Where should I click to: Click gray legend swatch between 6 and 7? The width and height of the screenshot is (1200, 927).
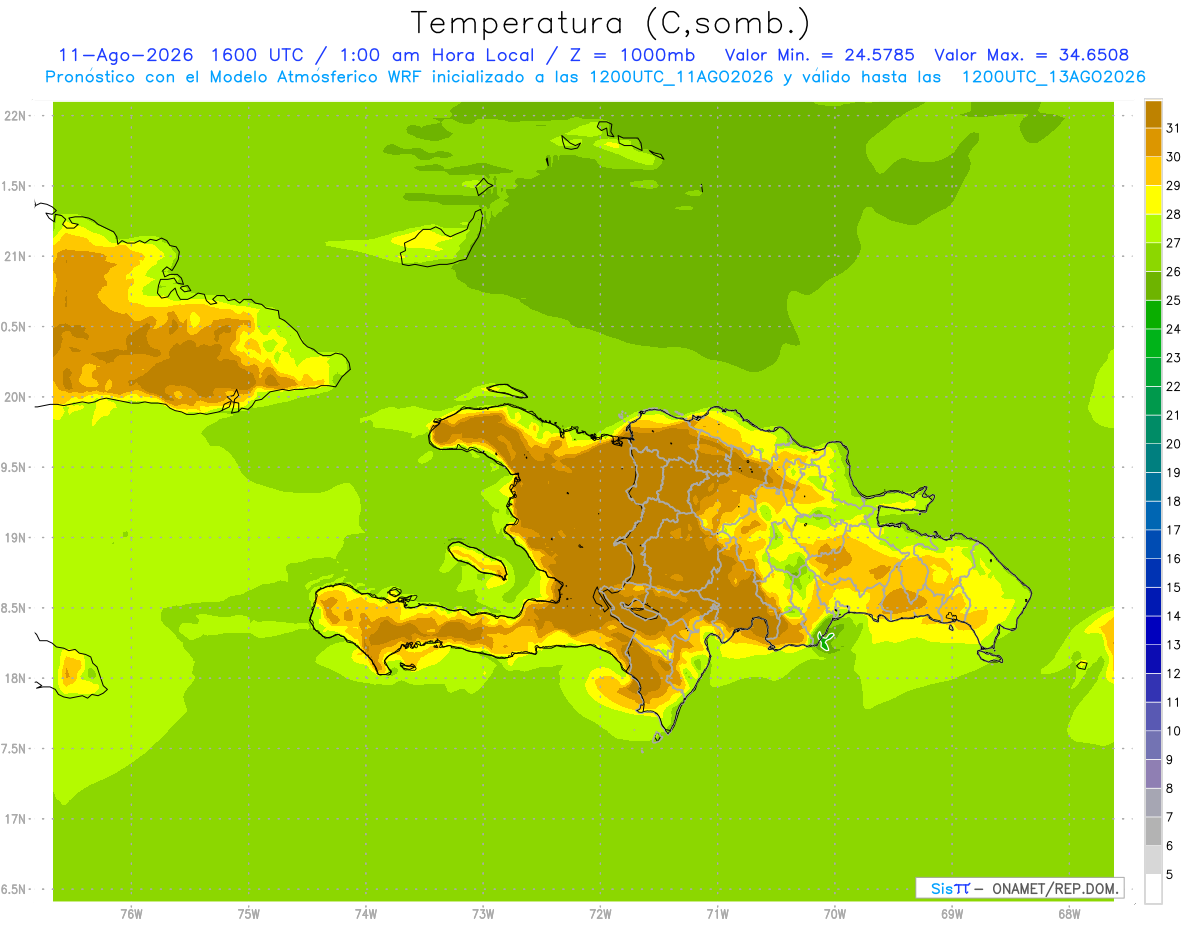1153,832
